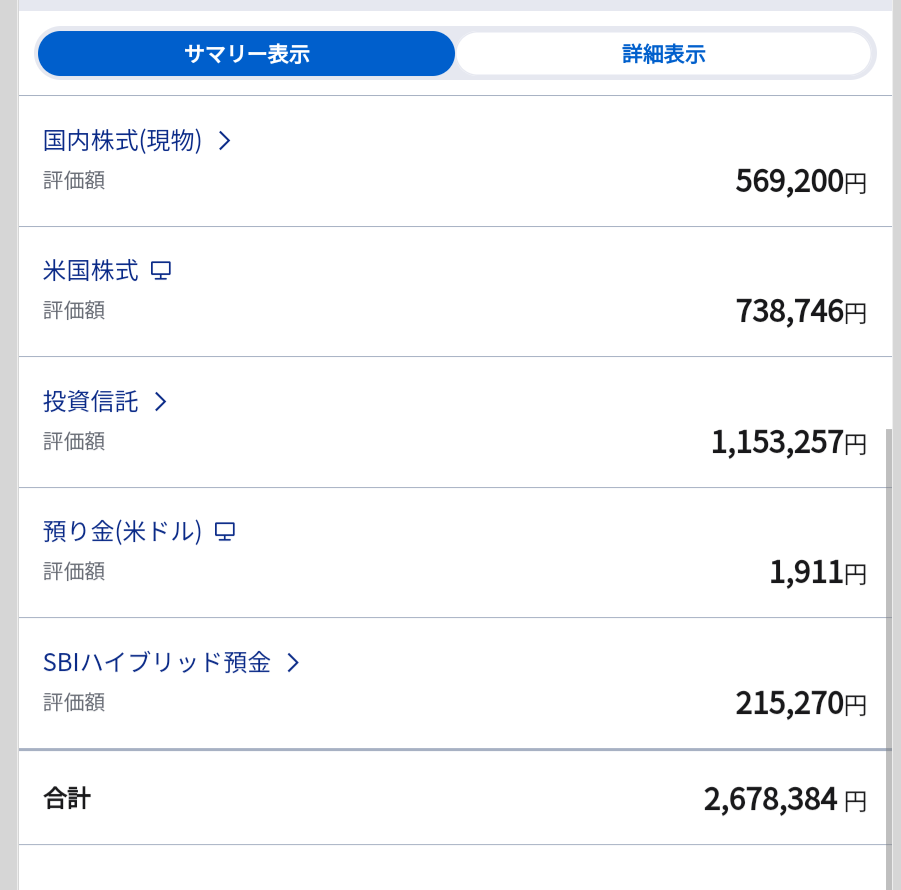This screenshot has height=890, width=901.
Task: Click total amount 2,678,384 円
Action: point(785,800)
